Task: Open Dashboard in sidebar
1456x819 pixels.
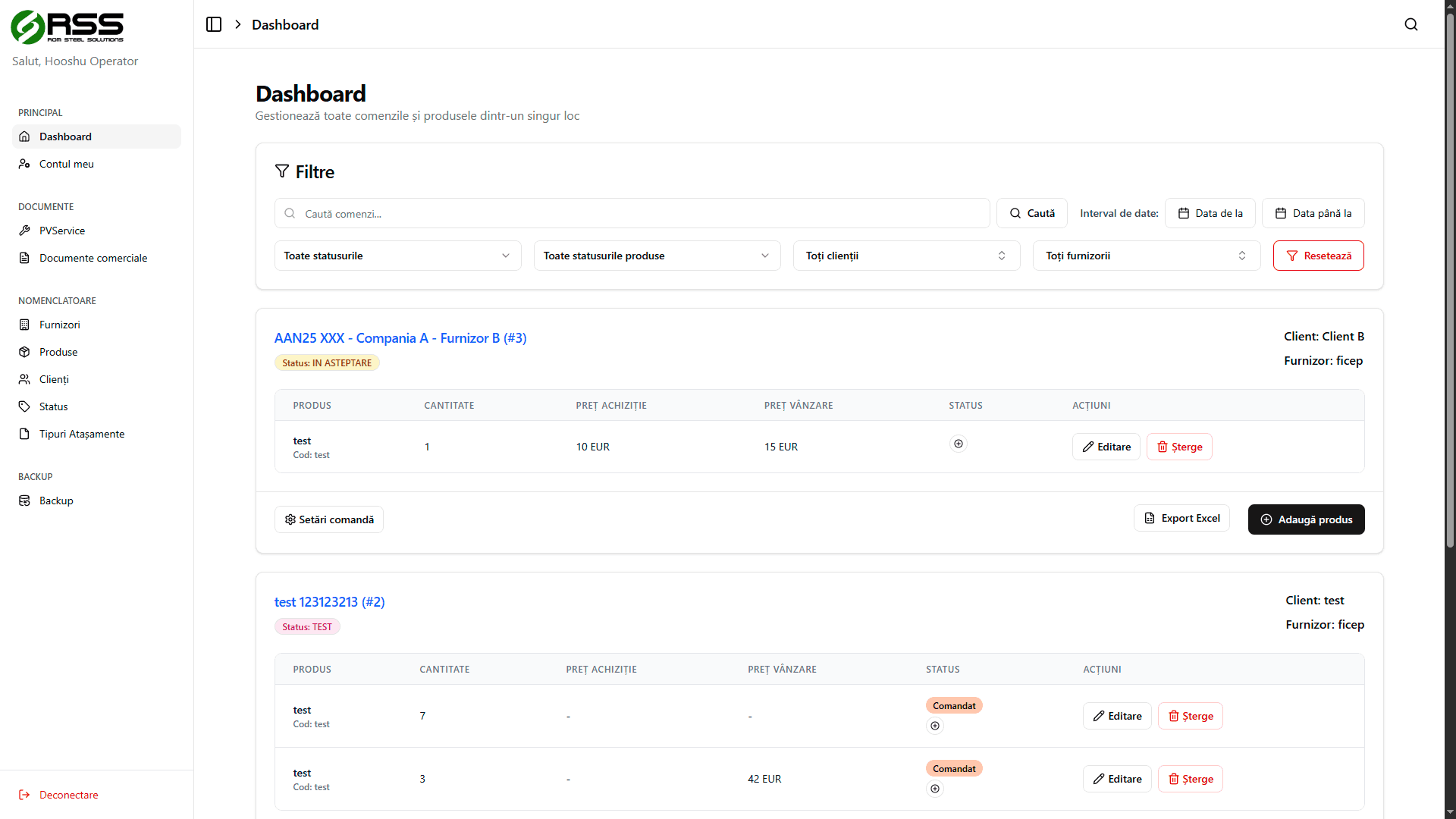Action: [x=96, y=136]
